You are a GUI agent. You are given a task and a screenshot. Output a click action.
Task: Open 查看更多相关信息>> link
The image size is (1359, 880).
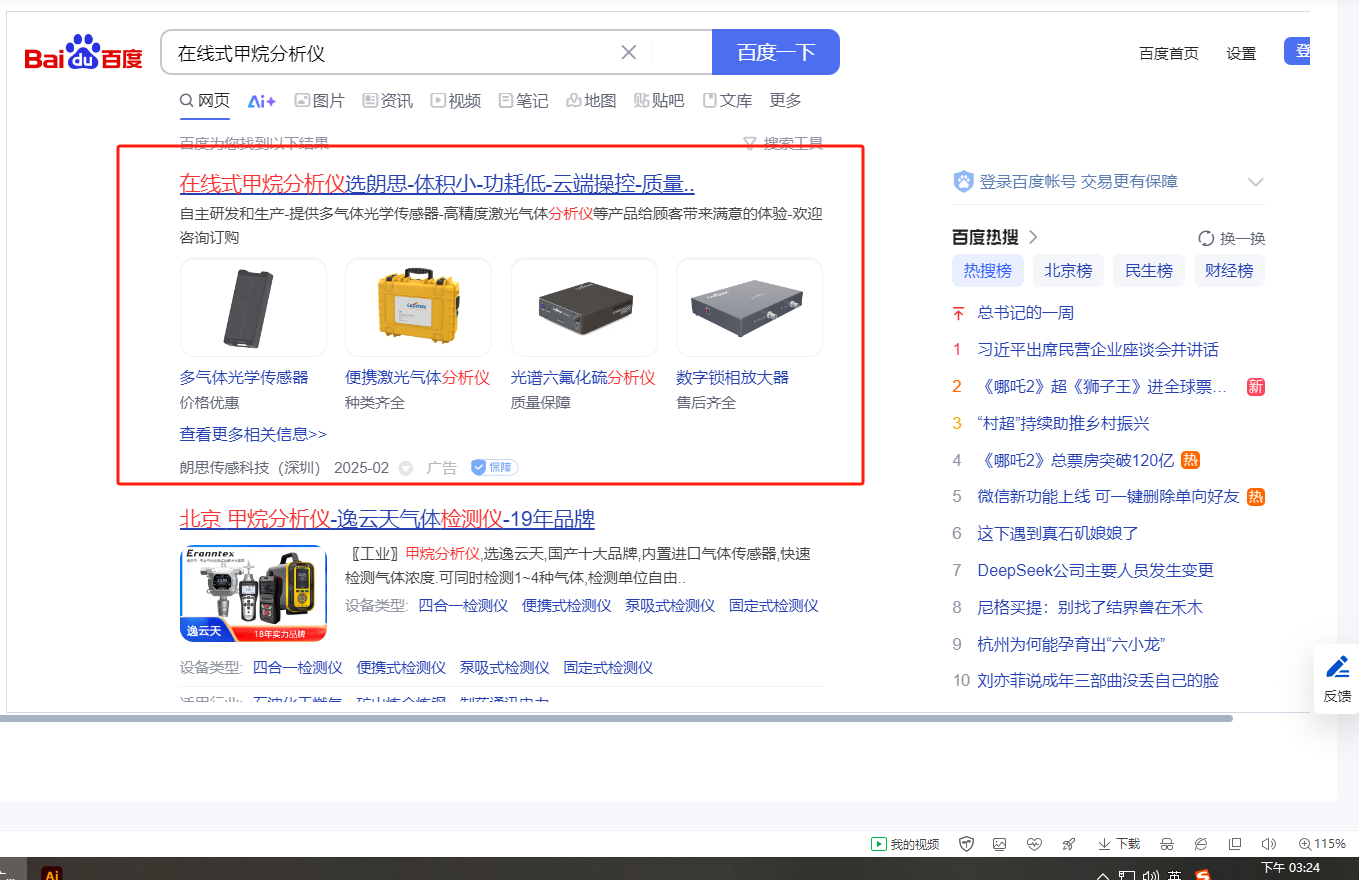pyautogui.click(x=253, y=434)
